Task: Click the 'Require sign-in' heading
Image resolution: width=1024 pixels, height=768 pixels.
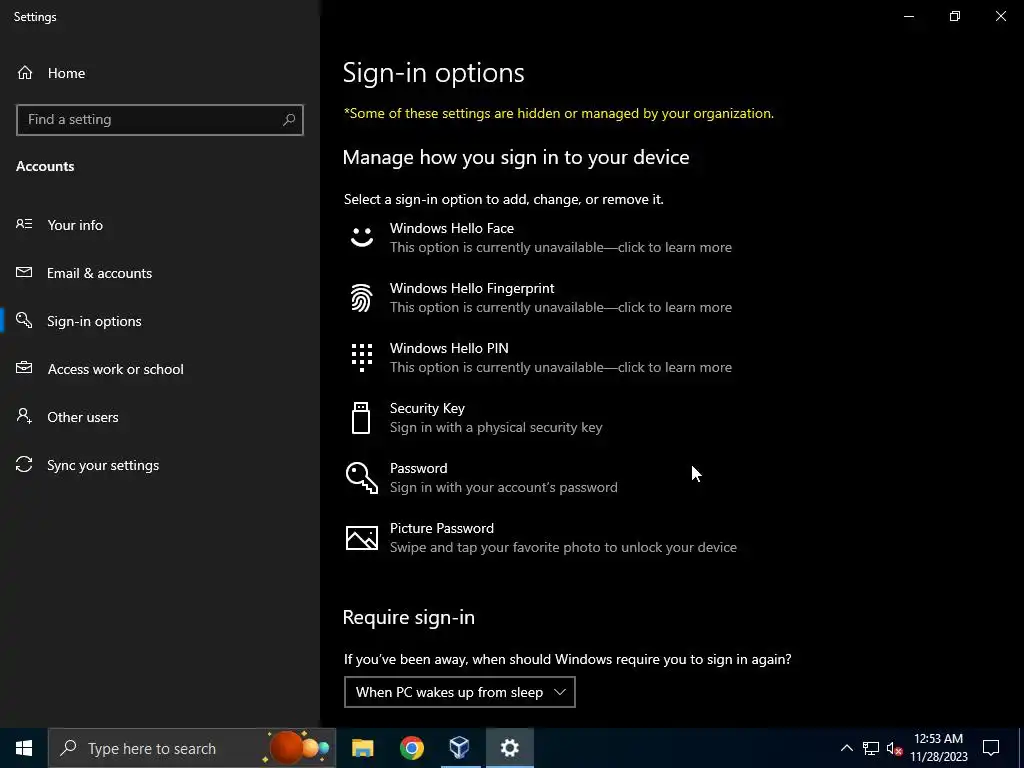Action: [409, 617]
